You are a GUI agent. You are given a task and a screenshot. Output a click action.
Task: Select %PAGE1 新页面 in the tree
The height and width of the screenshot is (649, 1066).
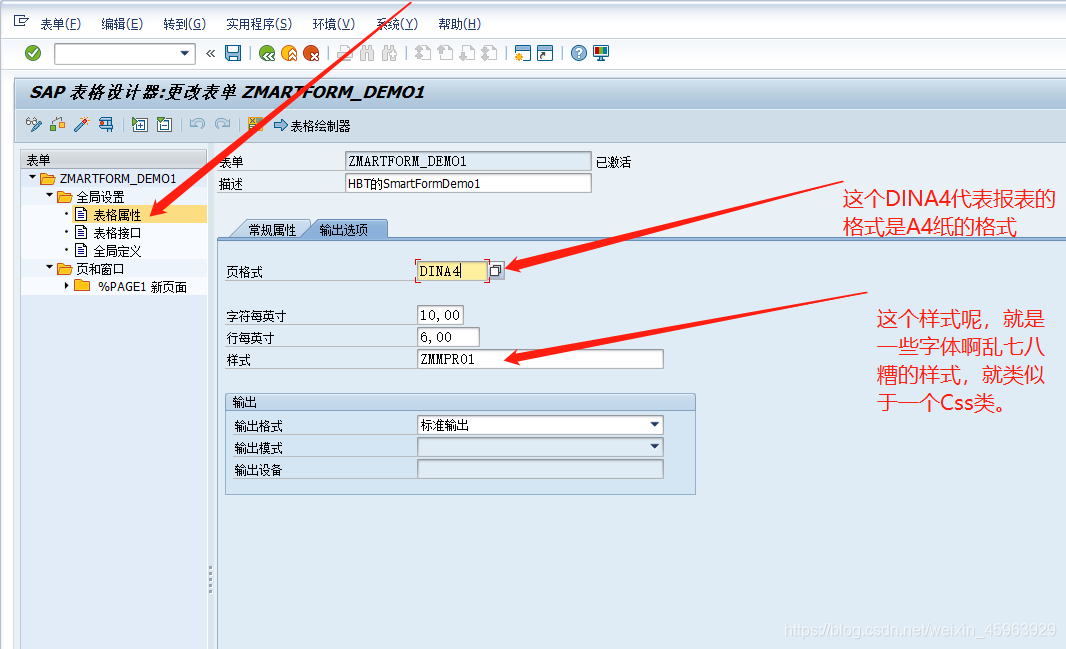[x=141, y=287]
